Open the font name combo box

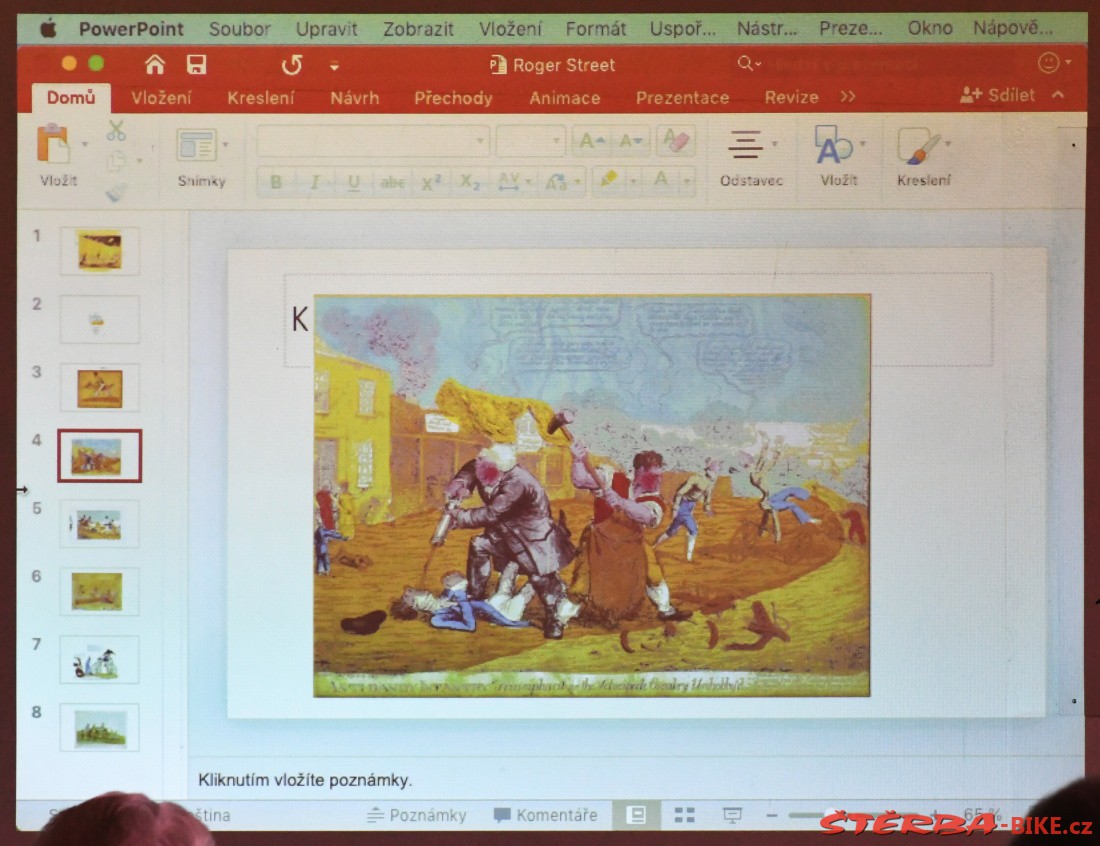pyautogui.click(x=373, y=141)
